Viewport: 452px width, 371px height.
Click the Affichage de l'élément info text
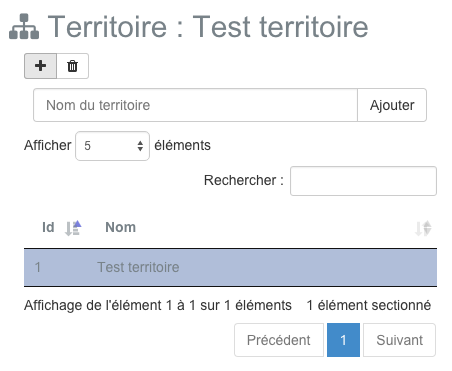click(158, 305)
